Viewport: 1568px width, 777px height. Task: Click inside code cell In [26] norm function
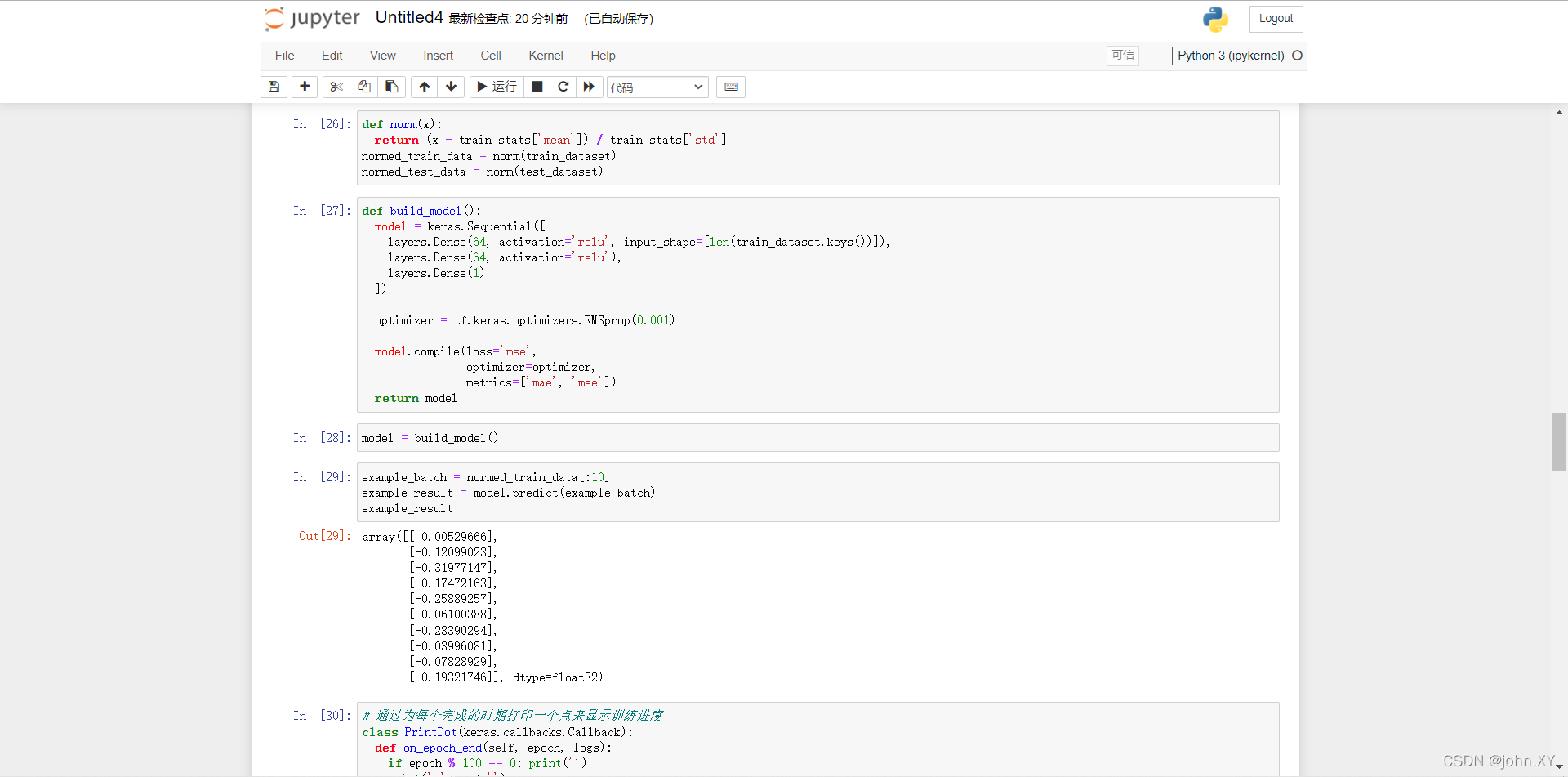[x=817, y=148]
